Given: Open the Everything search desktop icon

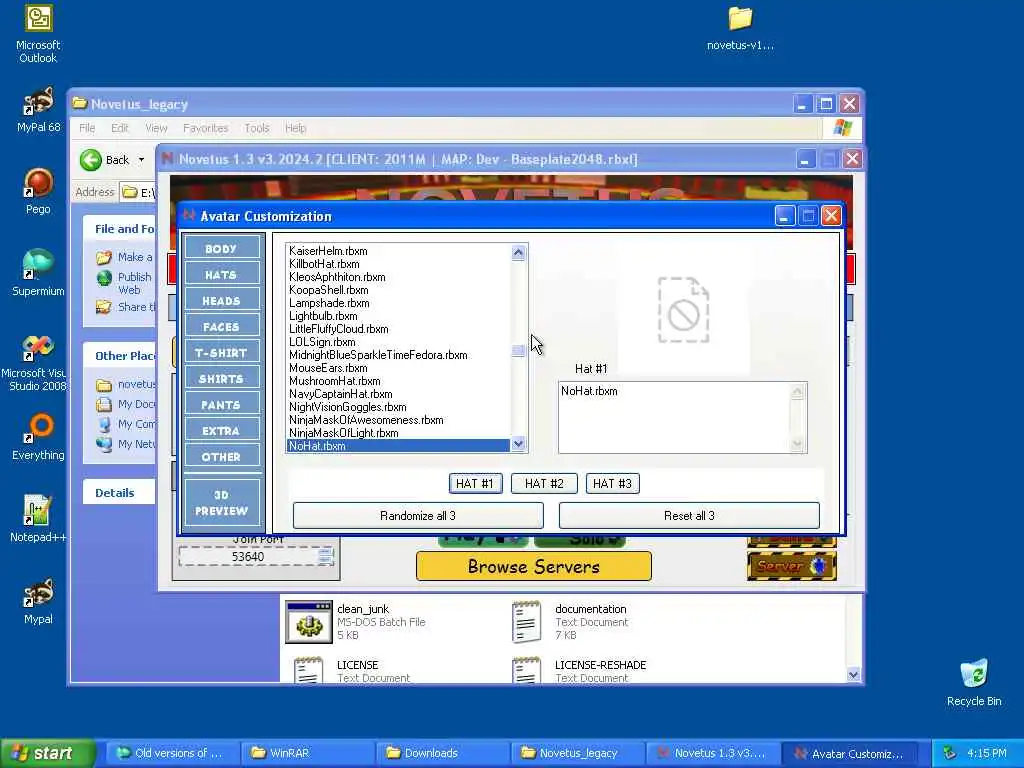Looking at the screenshot, I should click(38, 437).
